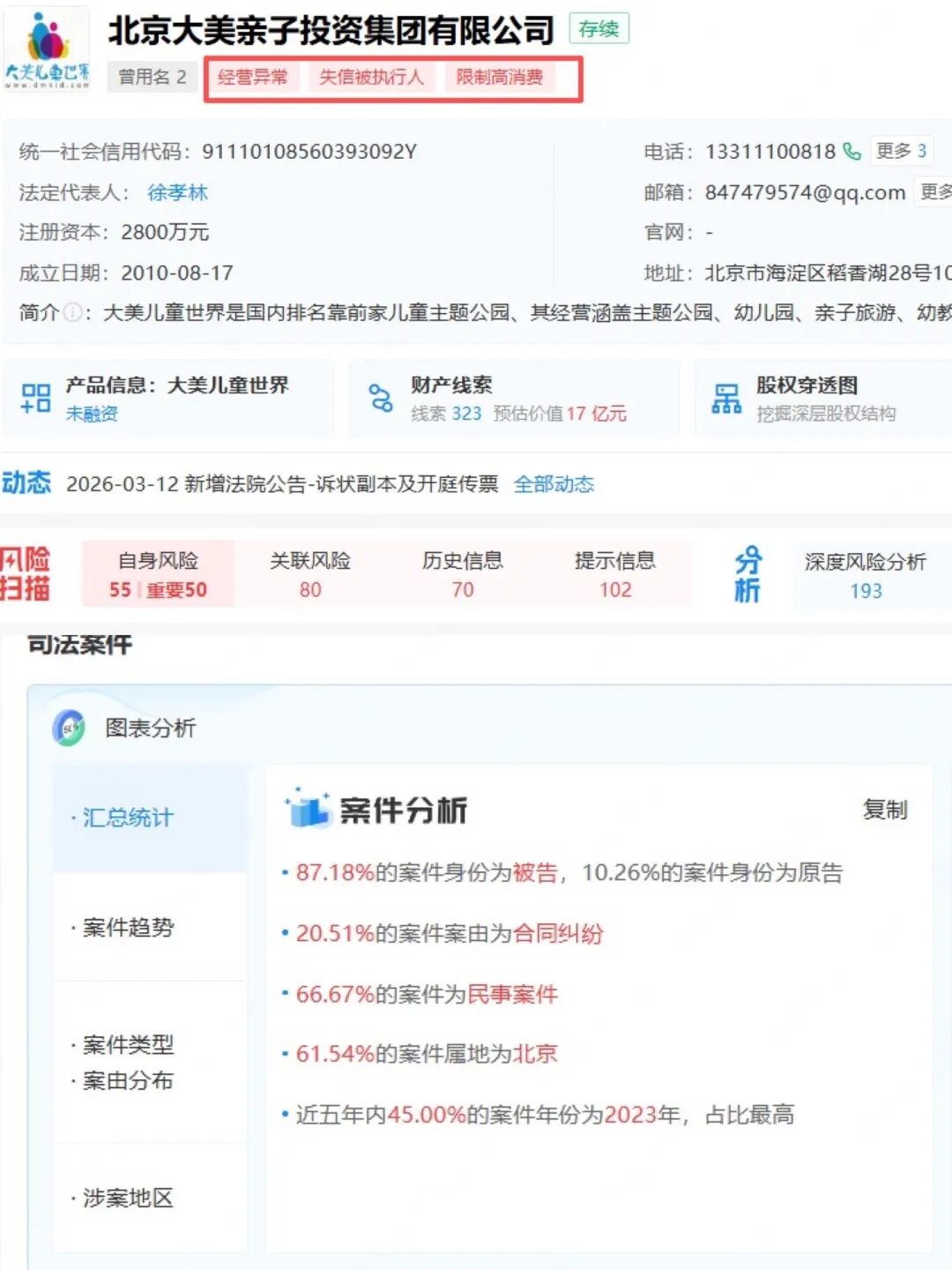Click the 大美儿童世界 company logo

(x=47, y=51)
